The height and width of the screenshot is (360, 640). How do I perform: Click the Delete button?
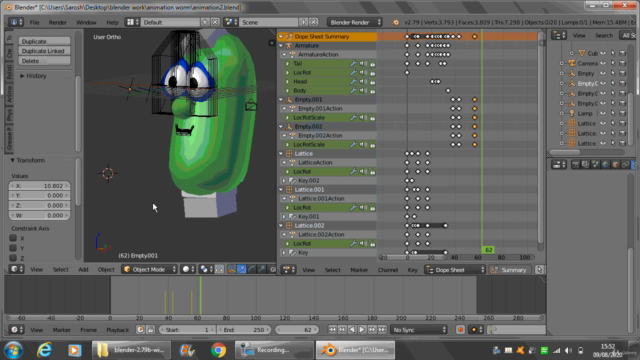click(44, 61)
